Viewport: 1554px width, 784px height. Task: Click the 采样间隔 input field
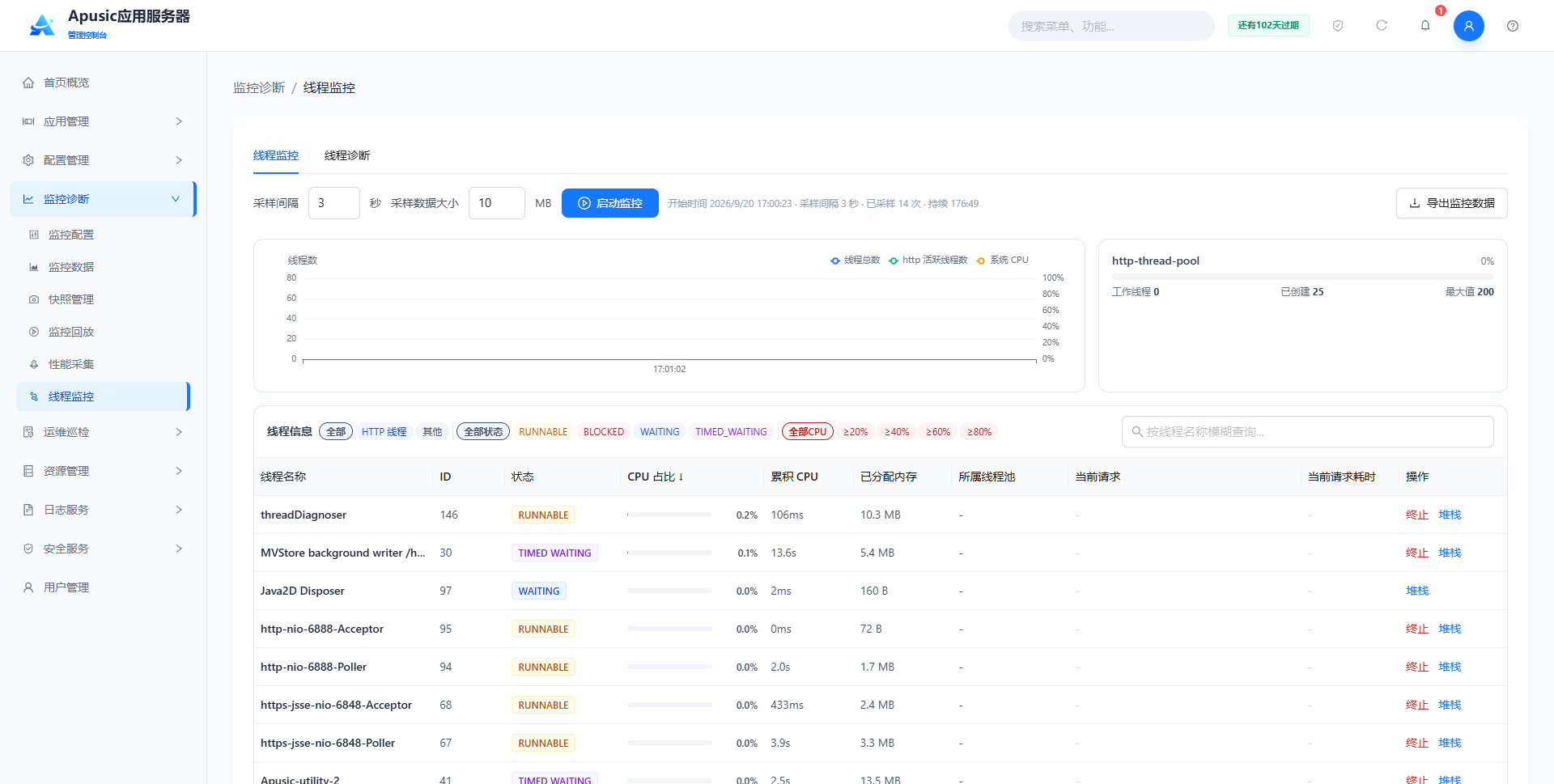tap(334, 203)
